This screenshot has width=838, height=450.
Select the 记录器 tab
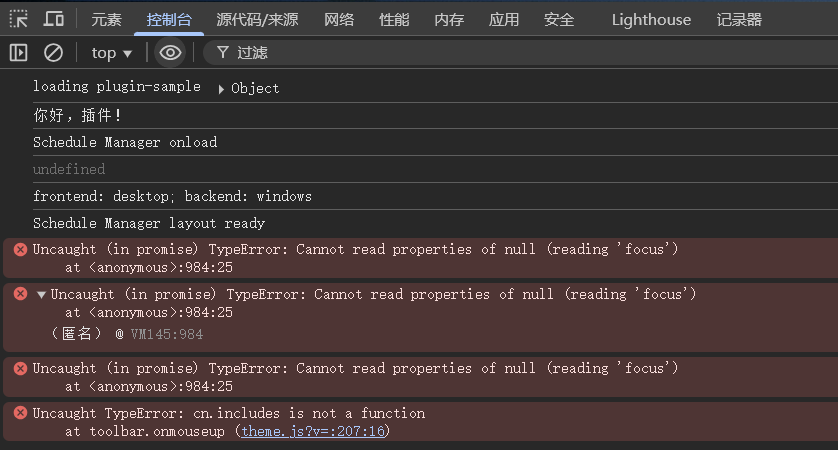739,19
